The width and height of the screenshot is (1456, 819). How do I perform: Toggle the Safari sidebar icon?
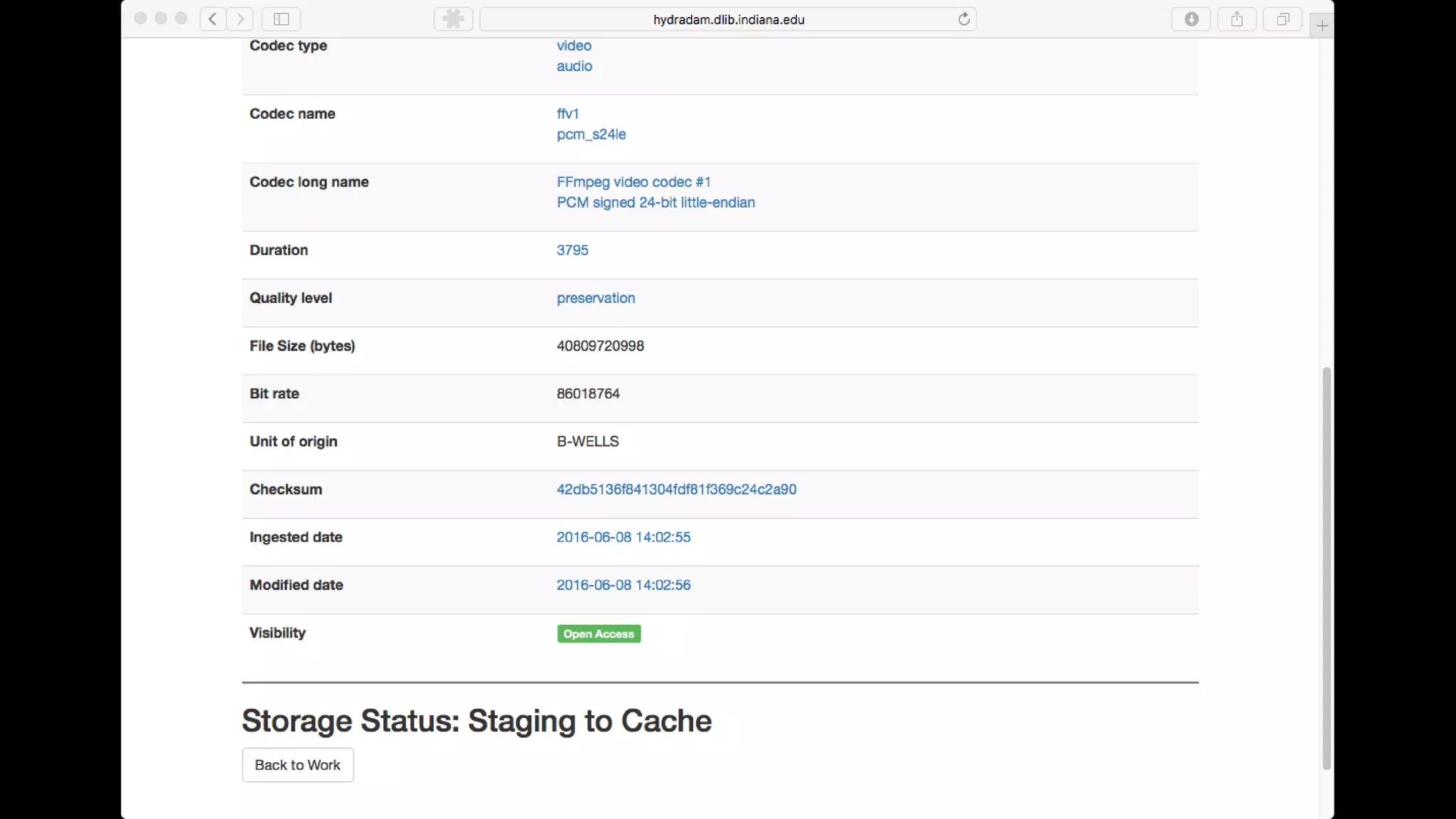tap(282, 19)
